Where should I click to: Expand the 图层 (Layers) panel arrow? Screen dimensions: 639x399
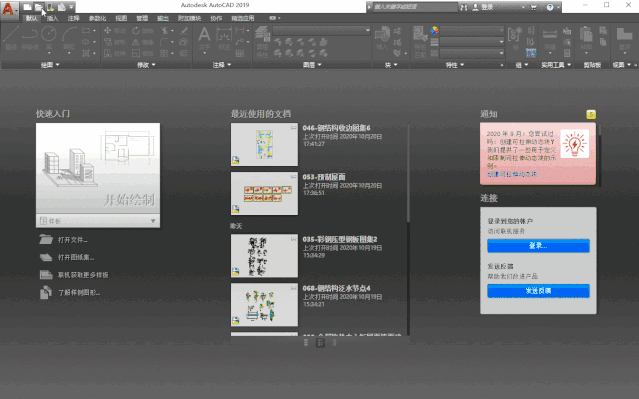[320, 65]
